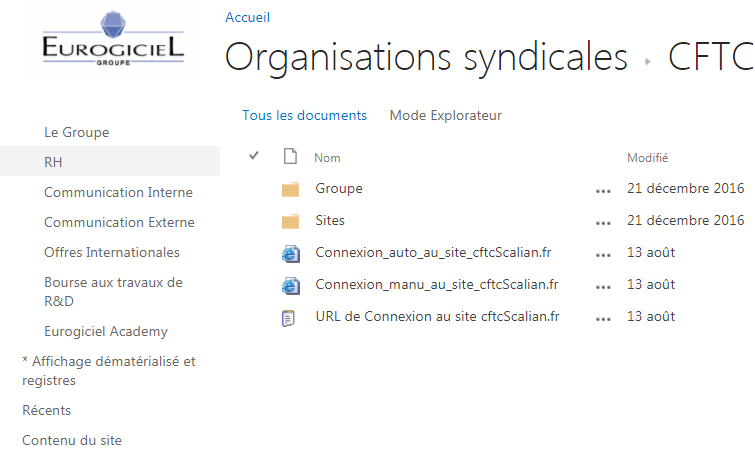Open ellipsis menu for Connexion_manu_au_site_cftcScalian.fr

pyautogui.click(x=603, y=287)
